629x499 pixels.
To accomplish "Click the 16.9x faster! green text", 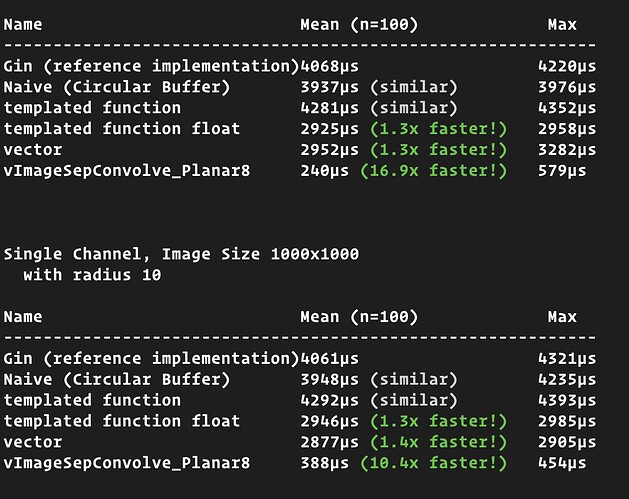I will [x=437, y=171].
